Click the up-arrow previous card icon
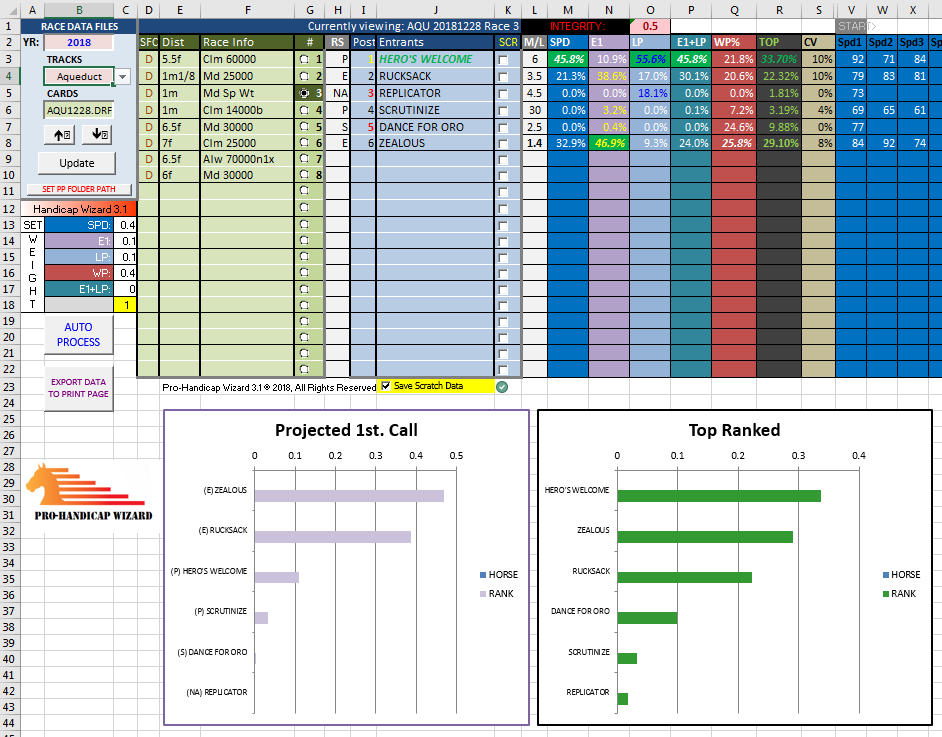942x737 pixels. pos(62,134)
